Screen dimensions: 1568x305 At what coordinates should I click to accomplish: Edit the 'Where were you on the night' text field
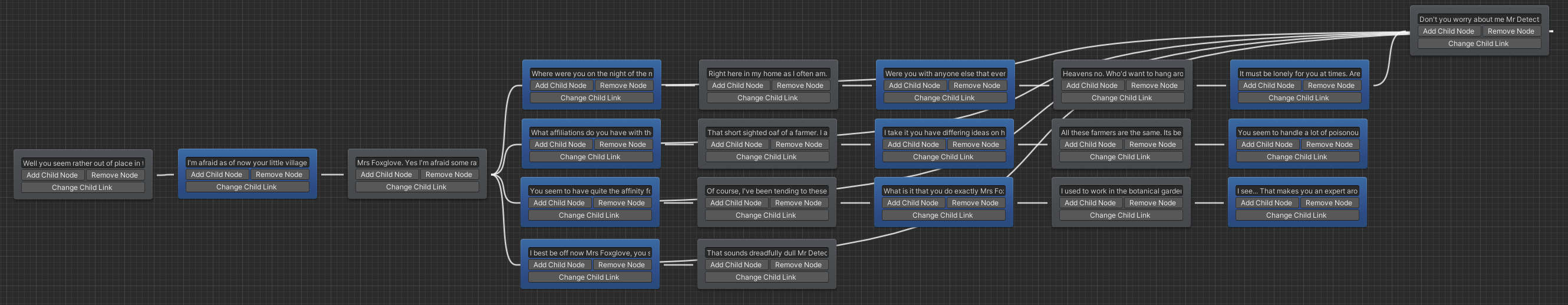[591, 74]
